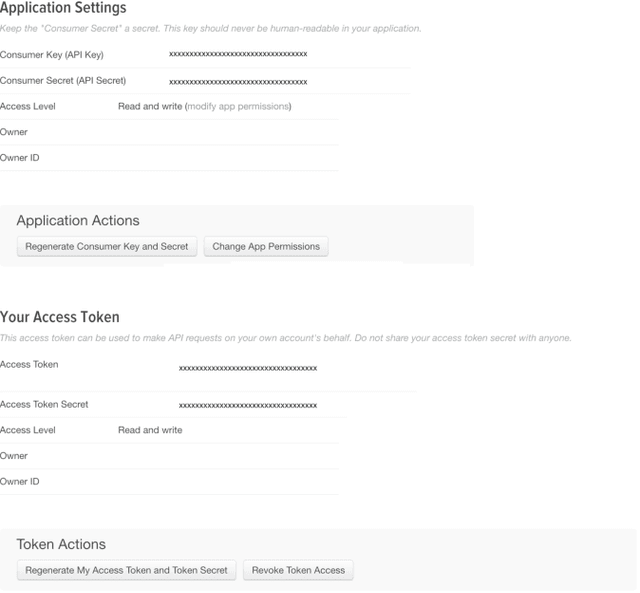Click Owner ID label under Your Access Token
The image size is (640, 593).
point(20,482)
